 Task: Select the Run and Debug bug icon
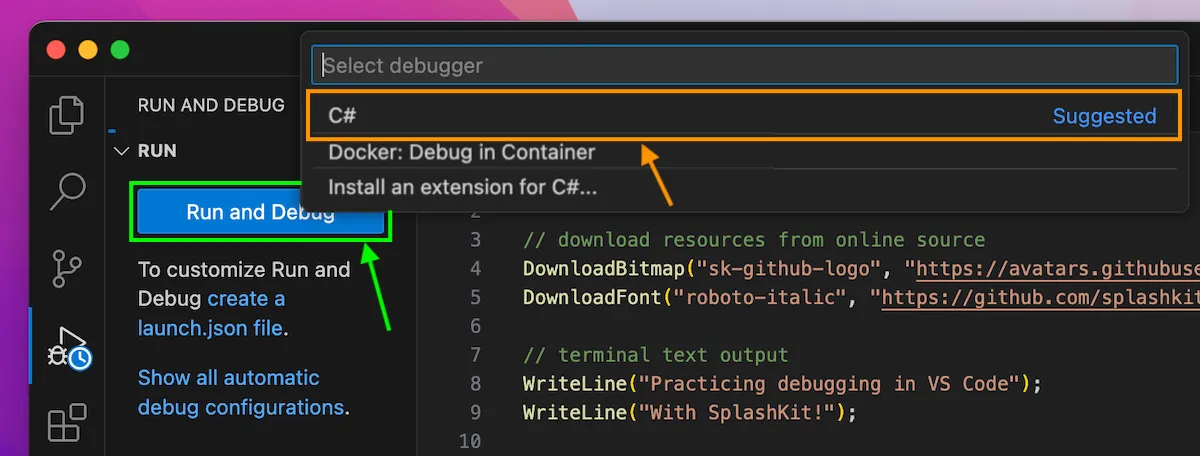pos(68,346)
